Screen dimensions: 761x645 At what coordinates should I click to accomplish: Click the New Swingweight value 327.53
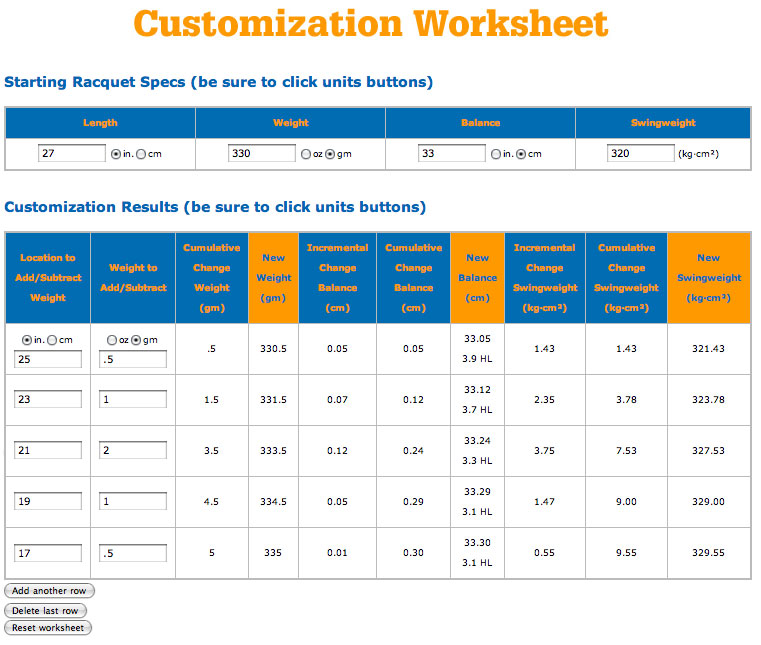(708, 450)
